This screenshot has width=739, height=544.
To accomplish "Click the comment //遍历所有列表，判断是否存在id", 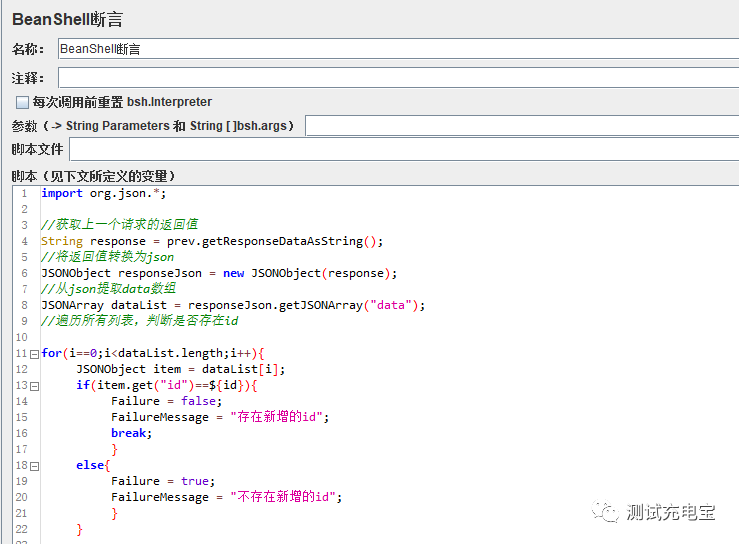I will point(140,321).
